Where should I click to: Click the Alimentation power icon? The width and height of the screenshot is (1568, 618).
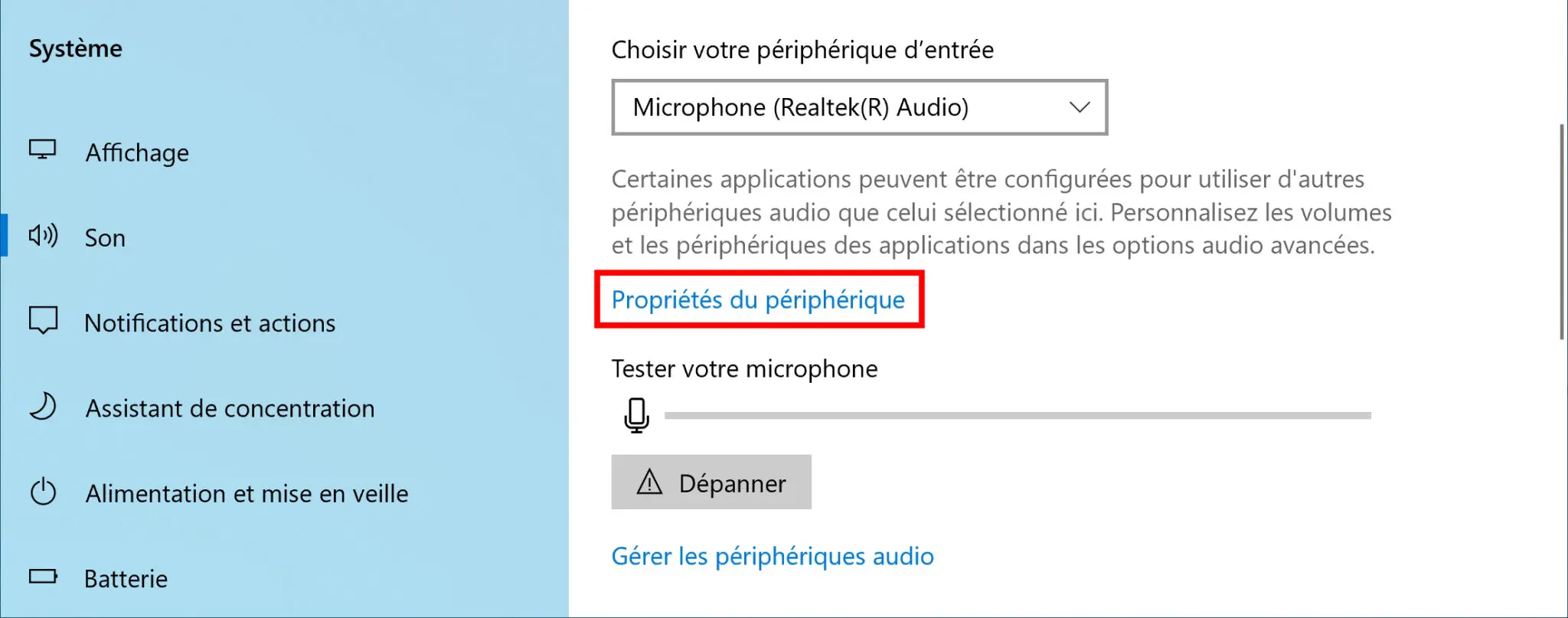pyautogui.click(x=44, y=493)
